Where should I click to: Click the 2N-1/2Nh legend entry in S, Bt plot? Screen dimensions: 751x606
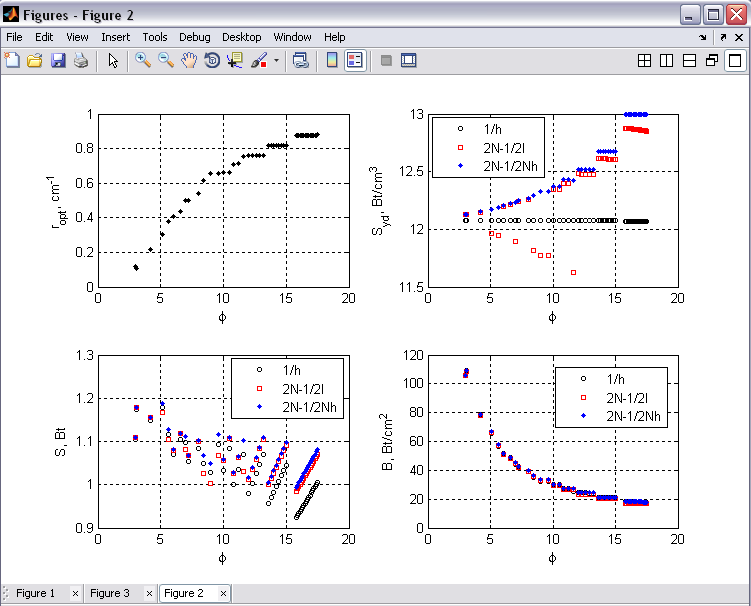pyautogui.click(x=309, y=407)
